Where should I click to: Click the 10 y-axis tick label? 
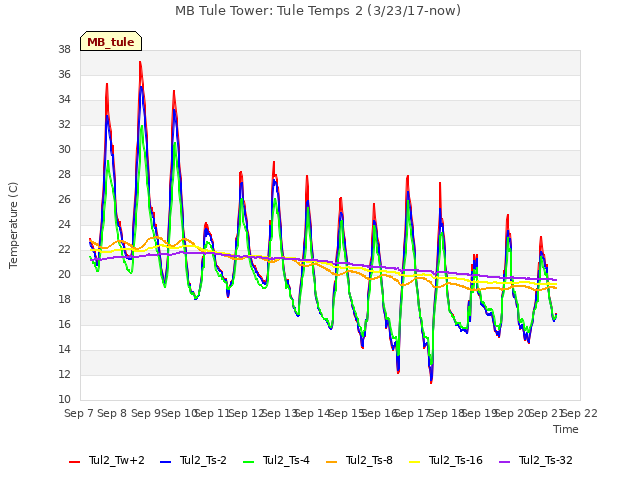click(64, 400)
